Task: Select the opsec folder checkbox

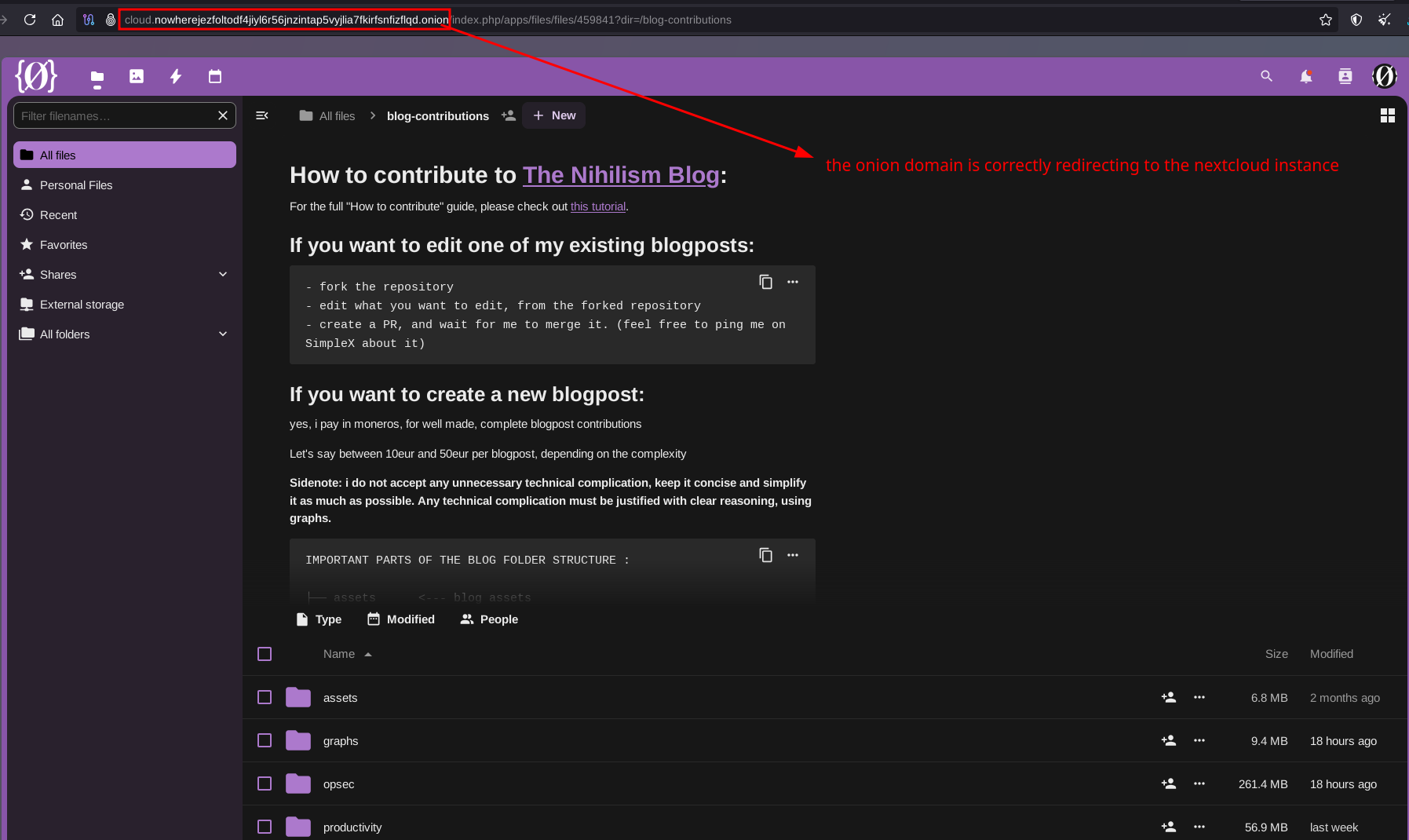Action: [x=265, y=783]
